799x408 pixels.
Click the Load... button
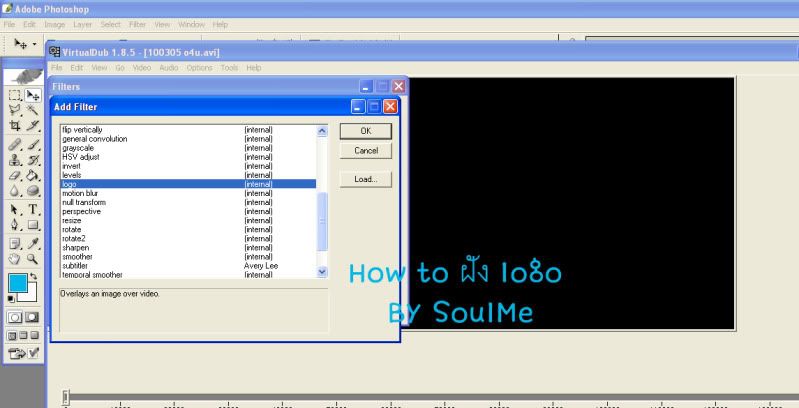coord(366,179)
